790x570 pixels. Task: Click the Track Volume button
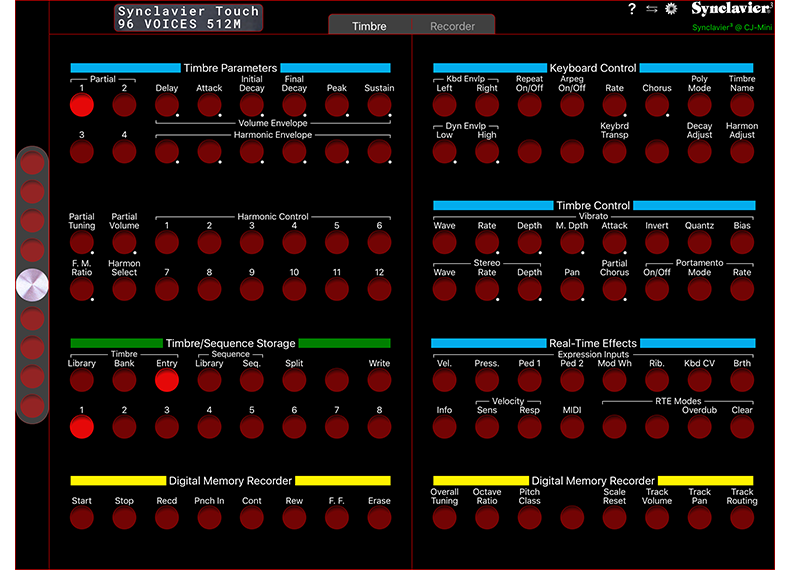[x=657, y=518]
